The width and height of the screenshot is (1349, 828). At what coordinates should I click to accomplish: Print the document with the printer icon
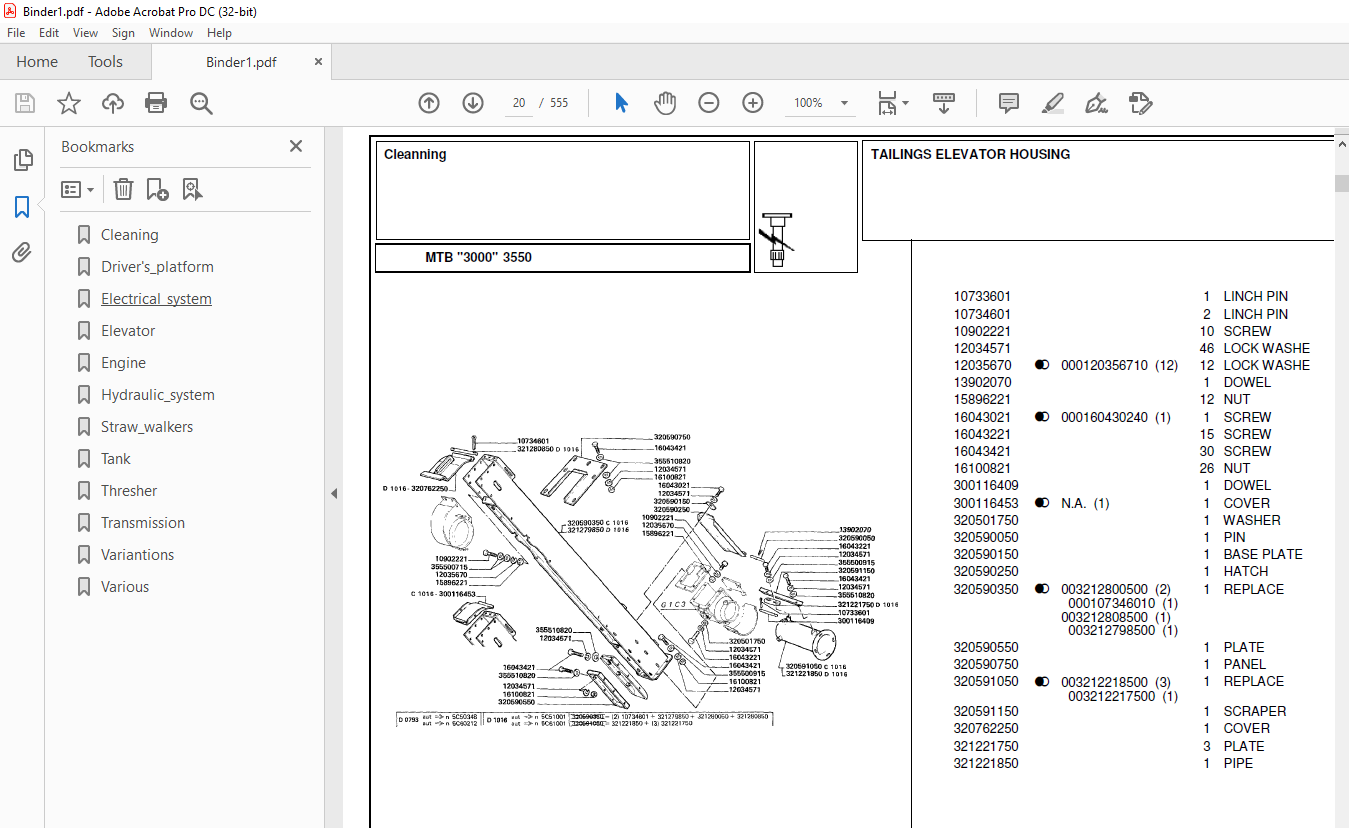pos(156,103)
